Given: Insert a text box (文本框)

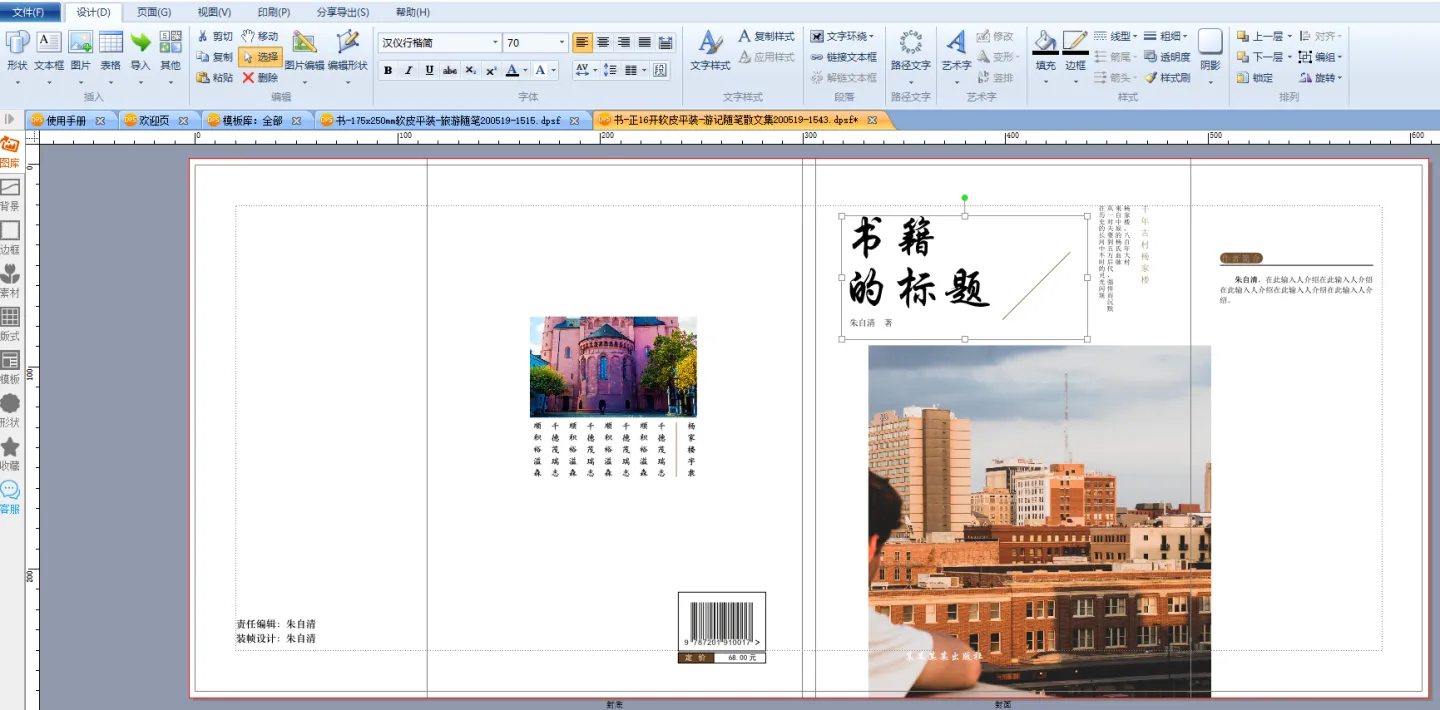Looking at the screenshot, I should (x=49, y=51).
